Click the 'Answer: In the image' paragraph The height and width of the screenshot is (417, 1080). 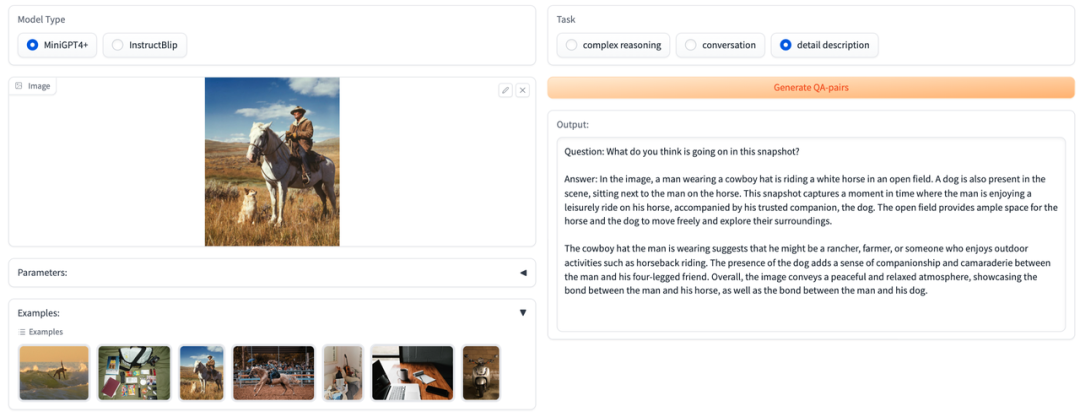(x=810, y=201)
